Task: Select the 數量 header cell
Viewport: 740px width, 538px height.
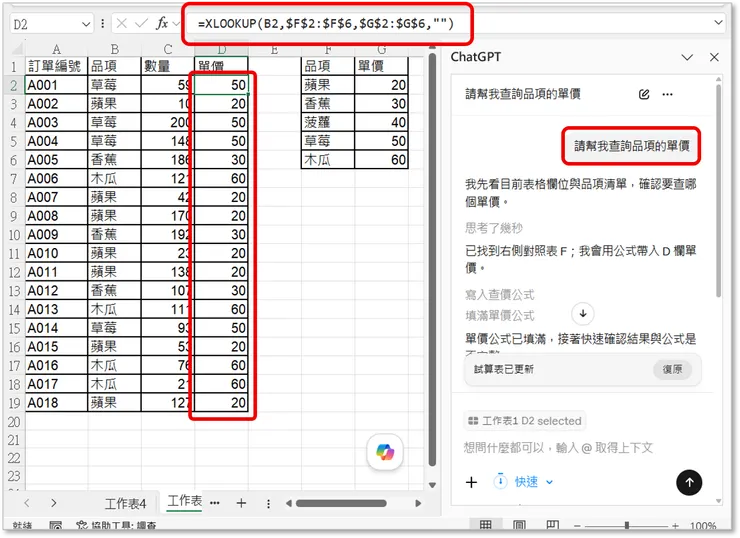Action: (168, 66)
